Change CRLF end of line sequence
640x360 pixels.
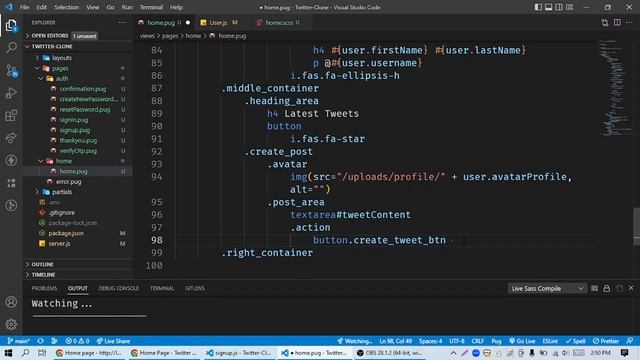pos(478,341)
